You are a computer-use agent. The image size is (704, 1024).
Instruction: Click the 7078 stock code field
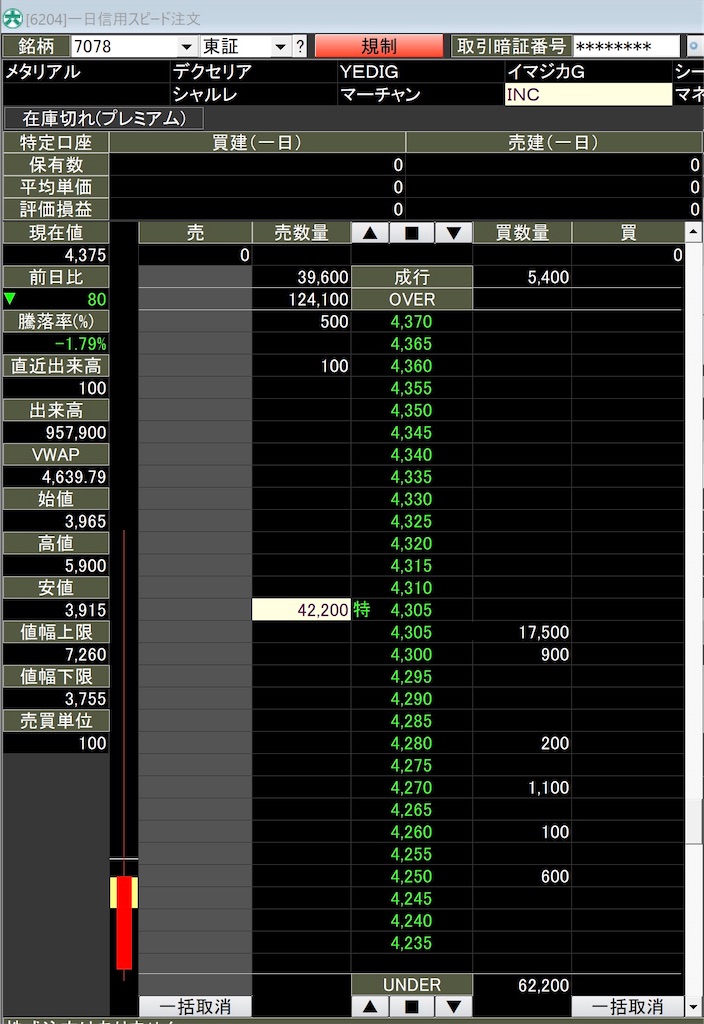pyautogui.click(x=124, y=46)
